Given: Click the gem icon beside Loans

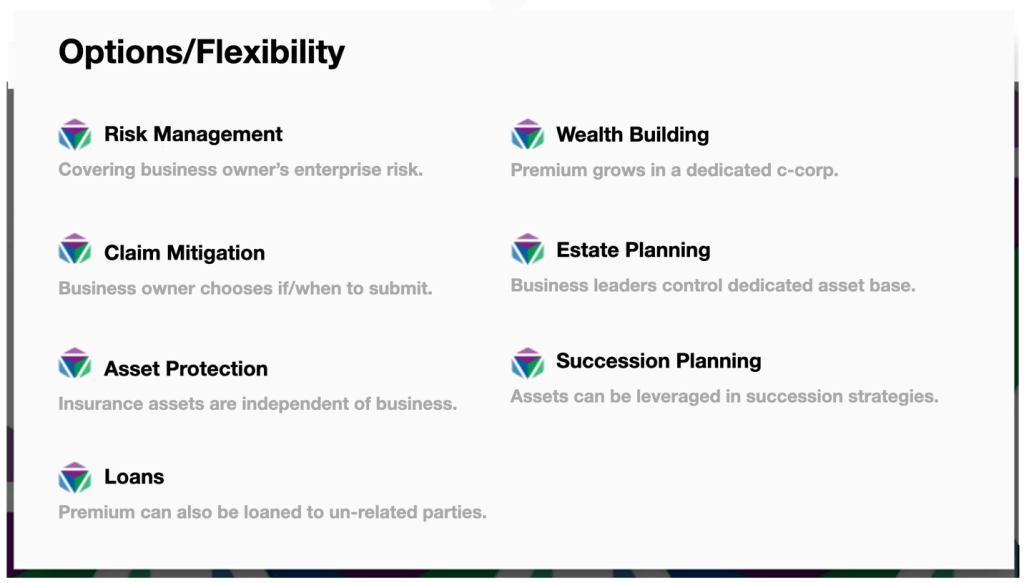Looking at the screenshot, I should pos(74,478).
